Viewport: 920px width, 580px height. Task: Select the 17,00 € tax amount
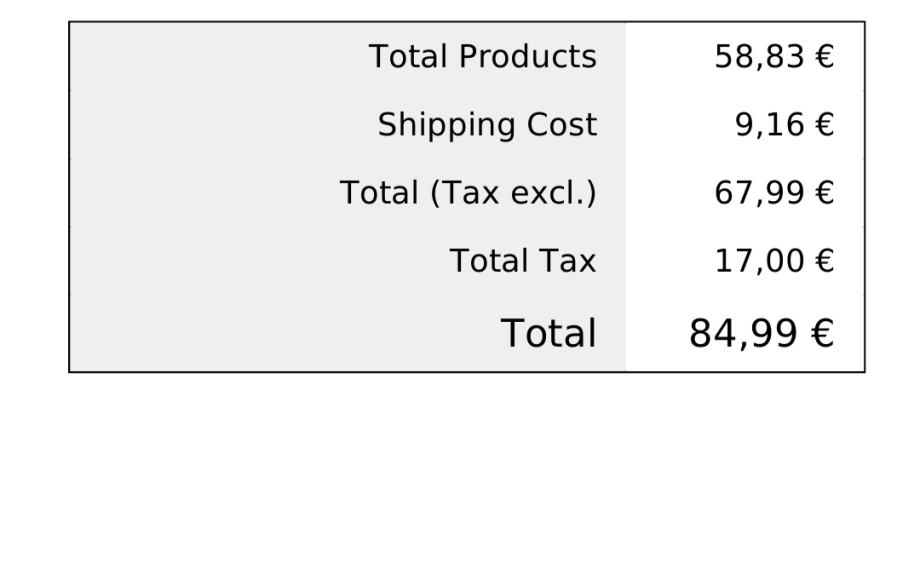coord(773,261)
